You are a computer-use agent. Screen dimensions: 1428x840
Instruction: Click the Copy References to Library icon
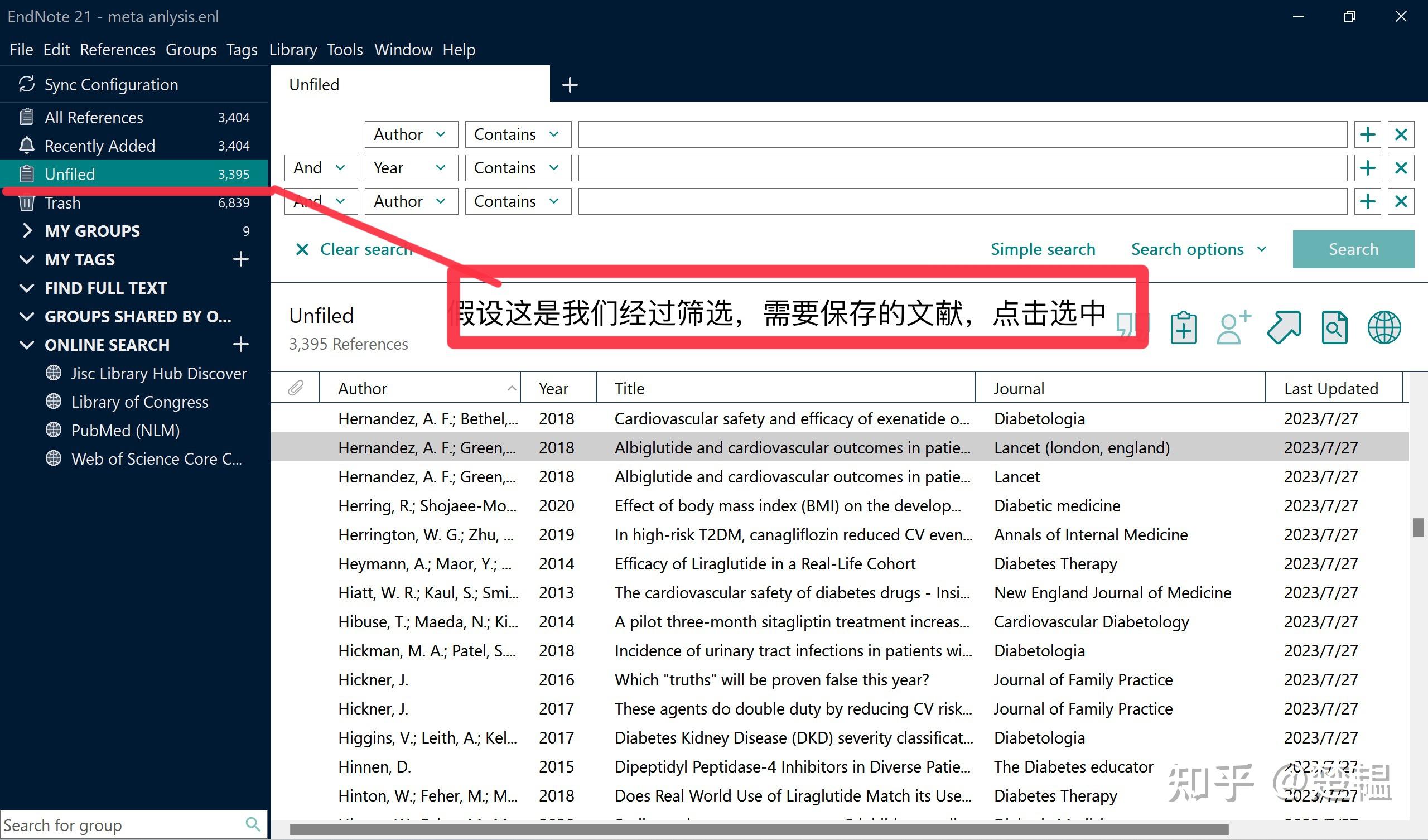[x=1183, y=327]
